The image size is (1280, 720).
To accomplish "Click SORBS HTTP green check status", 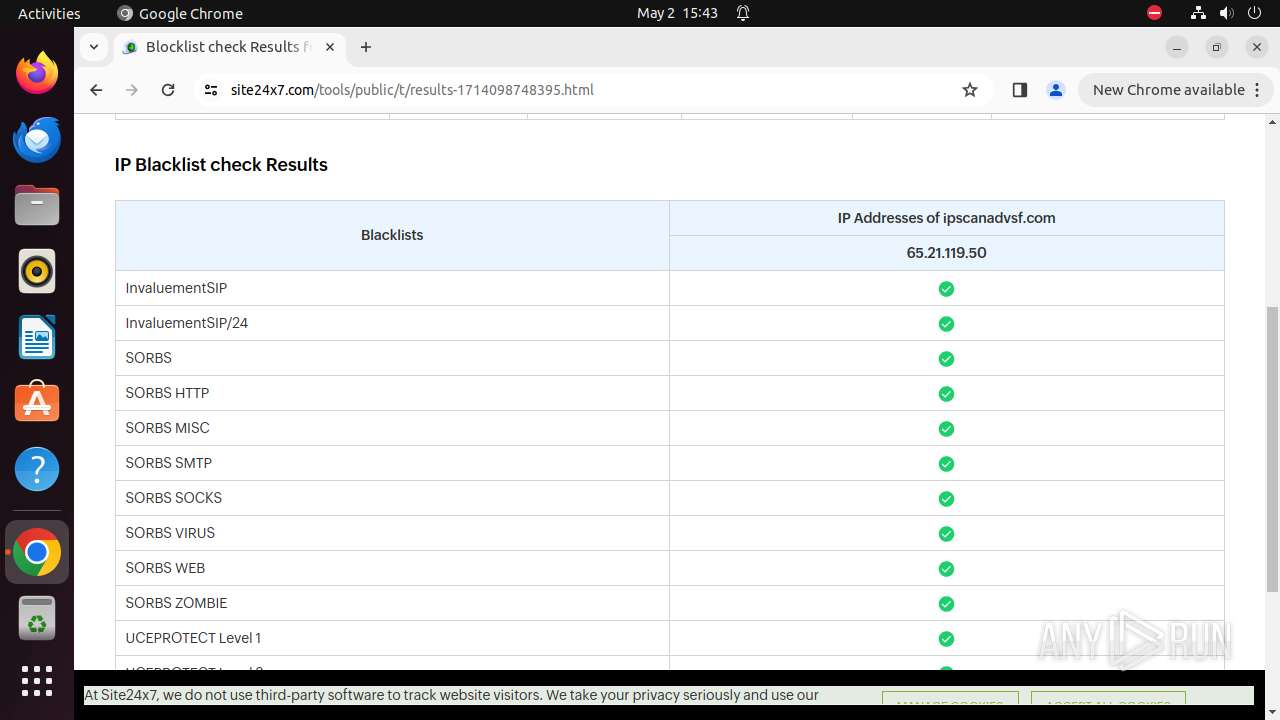I will click(946, 394).
